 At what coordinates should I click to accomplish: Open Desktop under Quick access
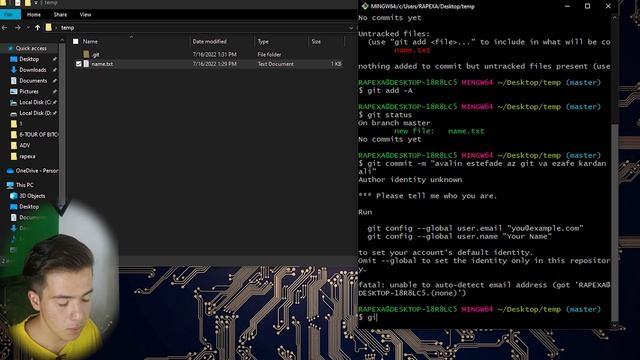coord(29,59)
